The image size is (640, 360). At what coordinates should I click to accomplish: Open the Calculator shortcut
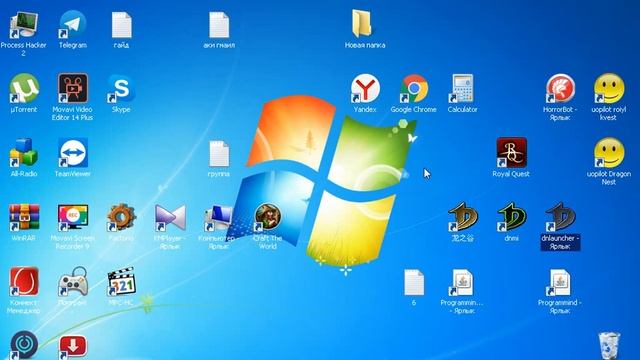462,88
